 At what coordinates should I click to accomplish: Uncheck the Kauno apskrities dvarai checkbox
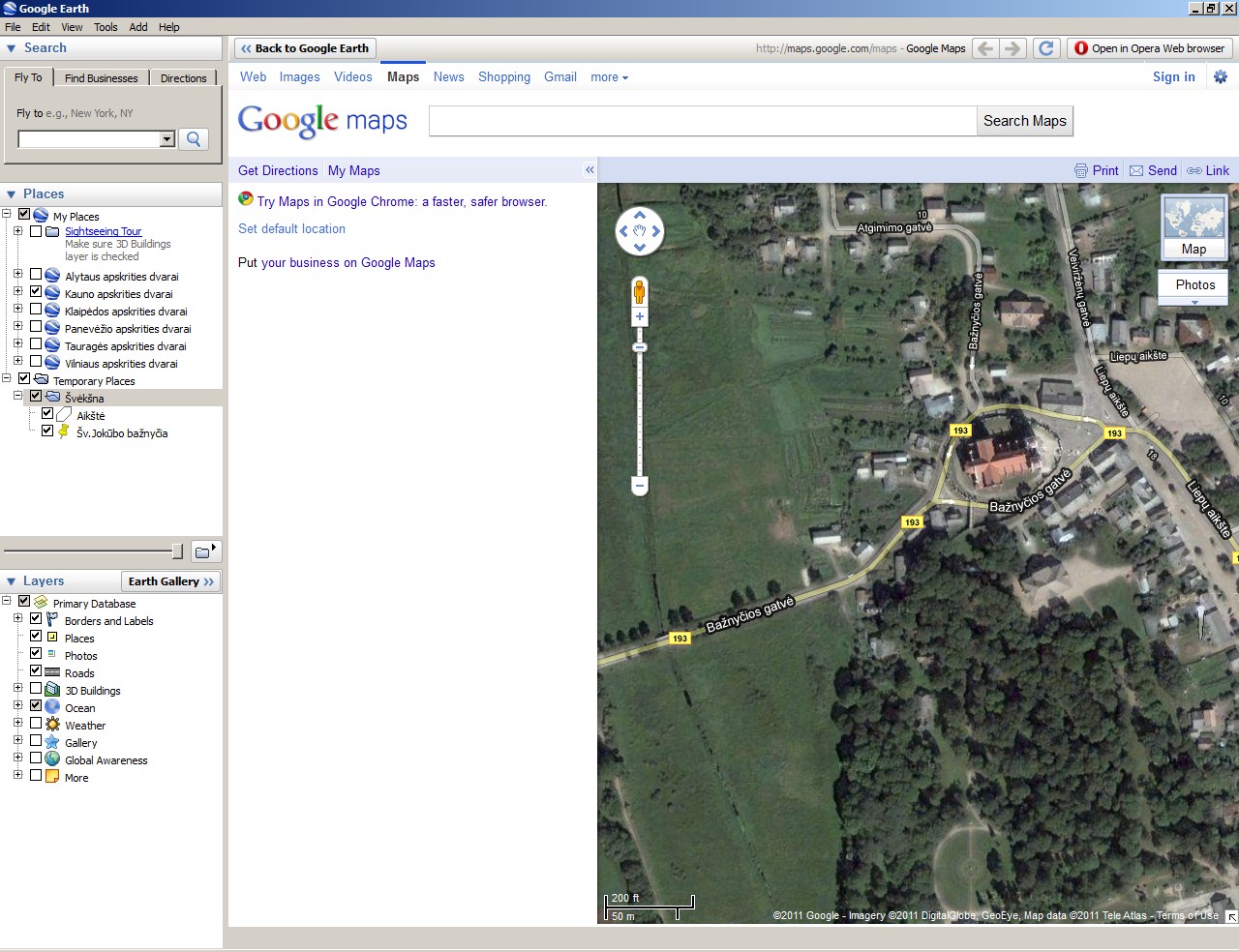36,292
